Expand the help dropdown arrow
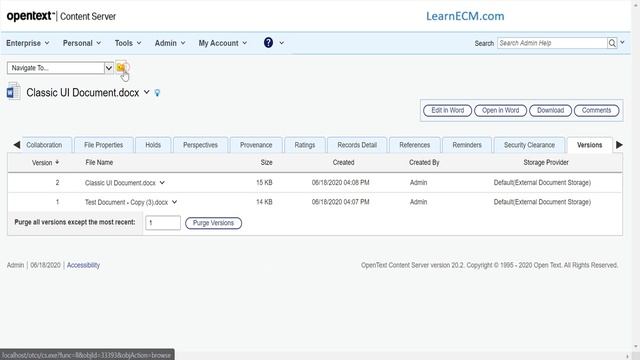The width and height of the screenshot is (640, 360). click(282, 43)
